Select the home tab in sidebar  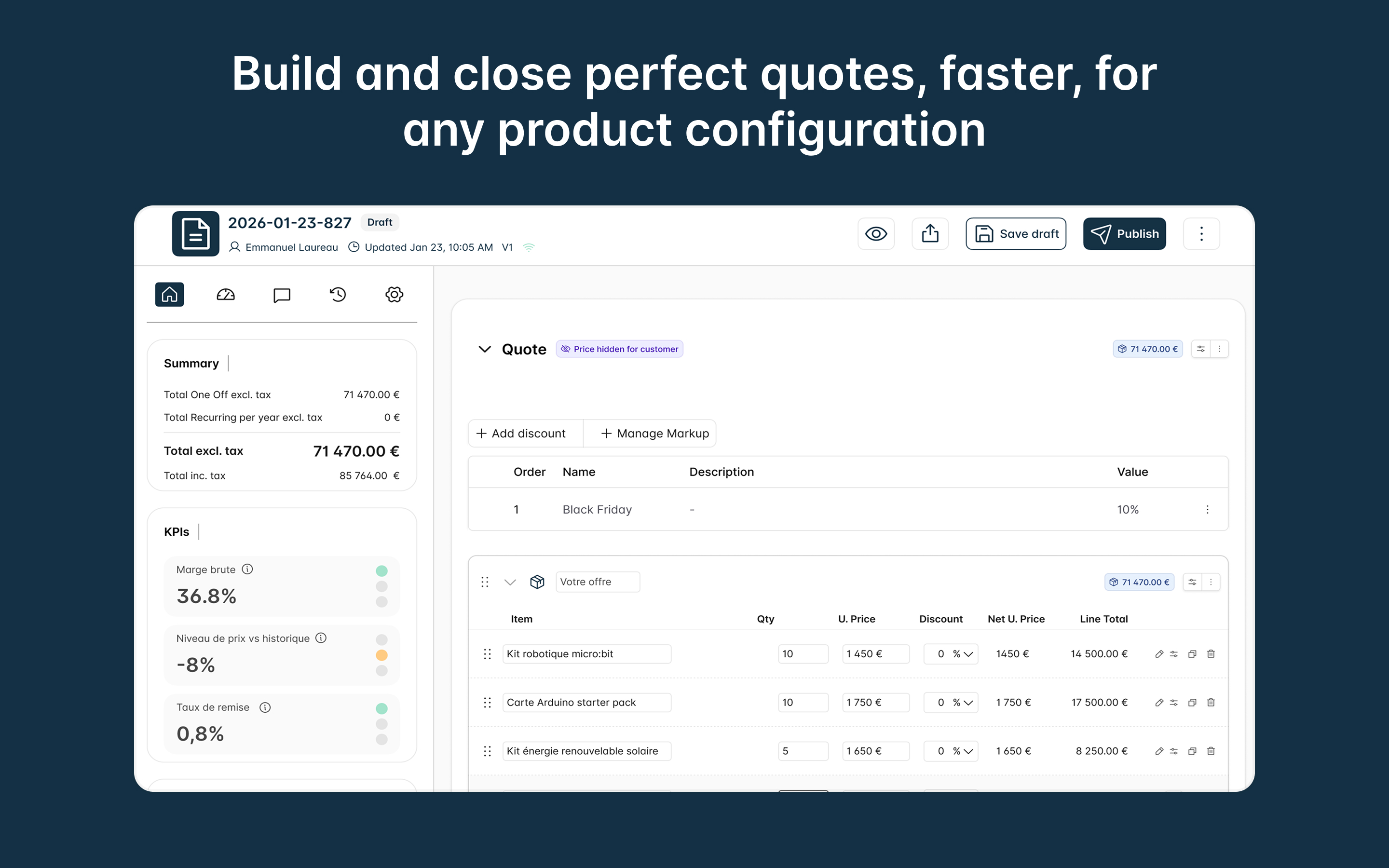pos(169,295)
